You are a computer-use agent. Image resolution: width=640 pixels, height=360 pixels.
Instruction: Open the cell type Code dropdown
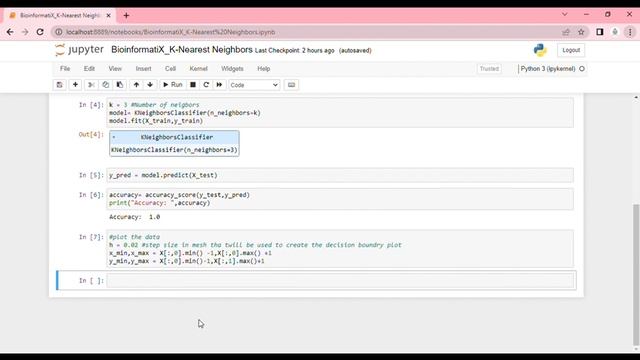(x=254, y=85)
